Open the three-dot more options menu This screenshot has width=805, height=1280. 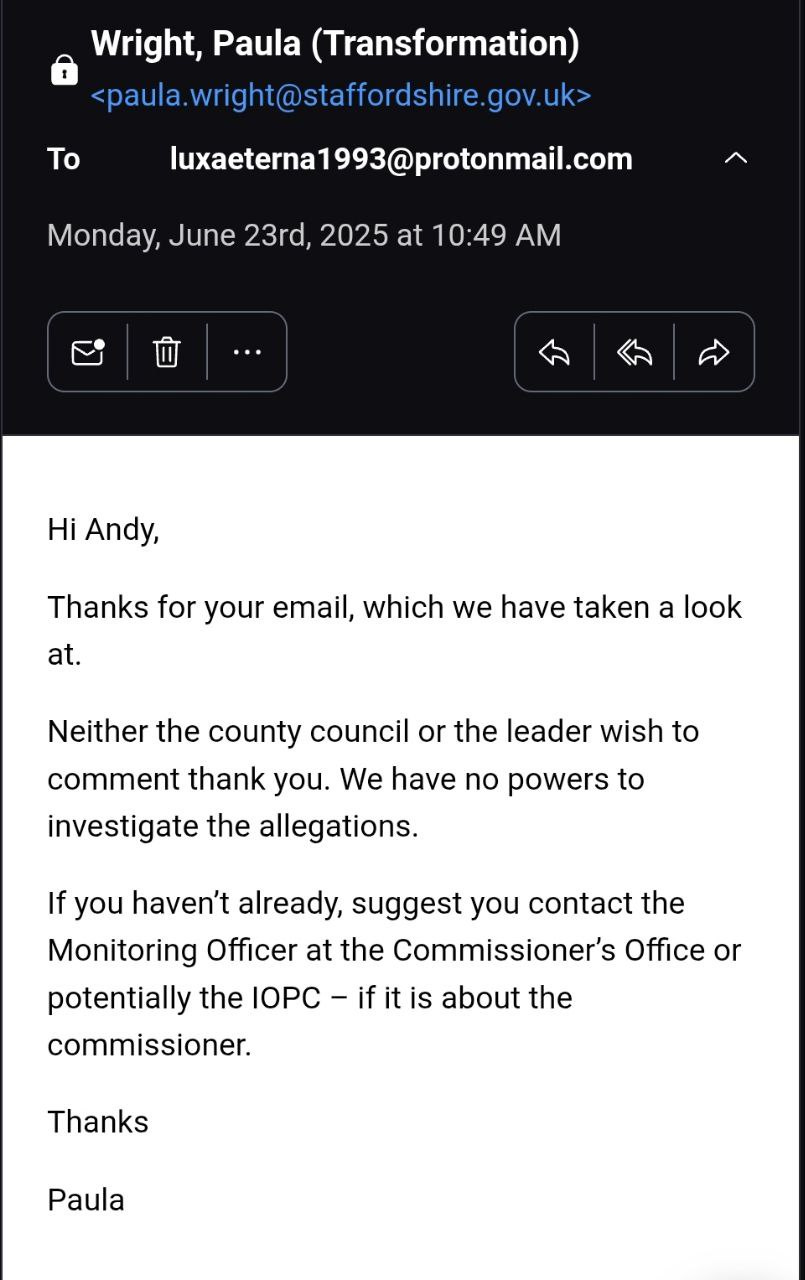tap(247, 352)
